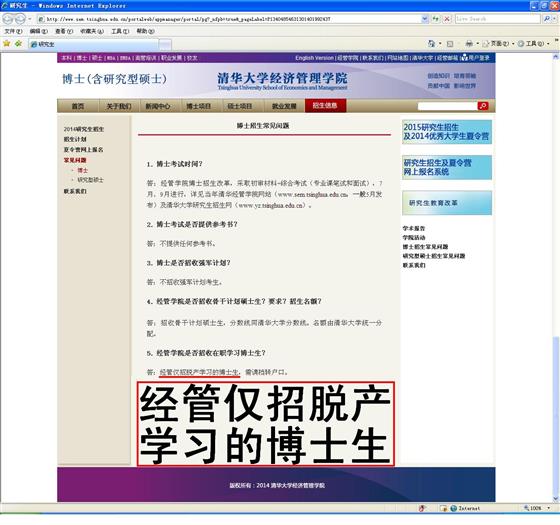Click the 经管邮箱 link
This screenshot has width=560, height=525.
coord(448,58)
